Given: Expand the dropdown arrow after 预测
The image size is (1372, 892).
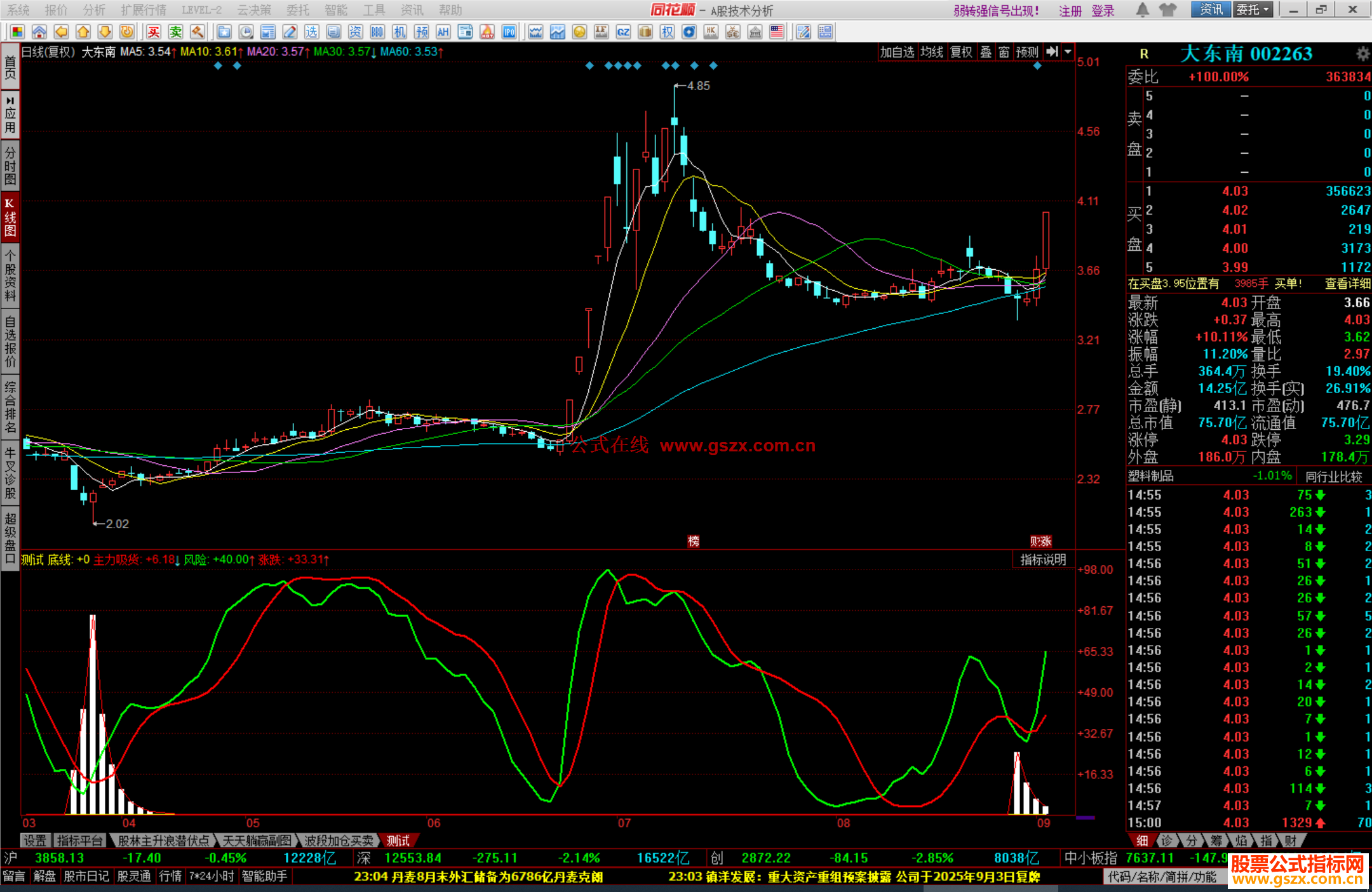Looking at the screenshot, I should (x=1068, y=52).
